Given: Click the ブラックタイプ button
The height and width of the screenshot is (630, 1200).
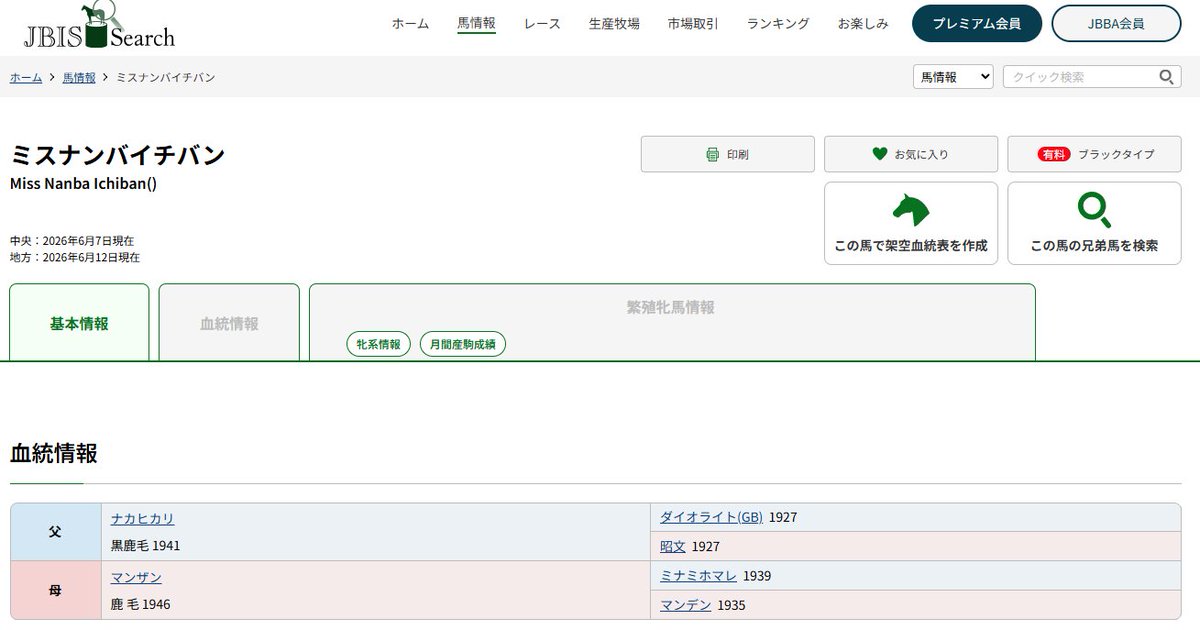Looking at the screenshot, I should pos(1094,154).
